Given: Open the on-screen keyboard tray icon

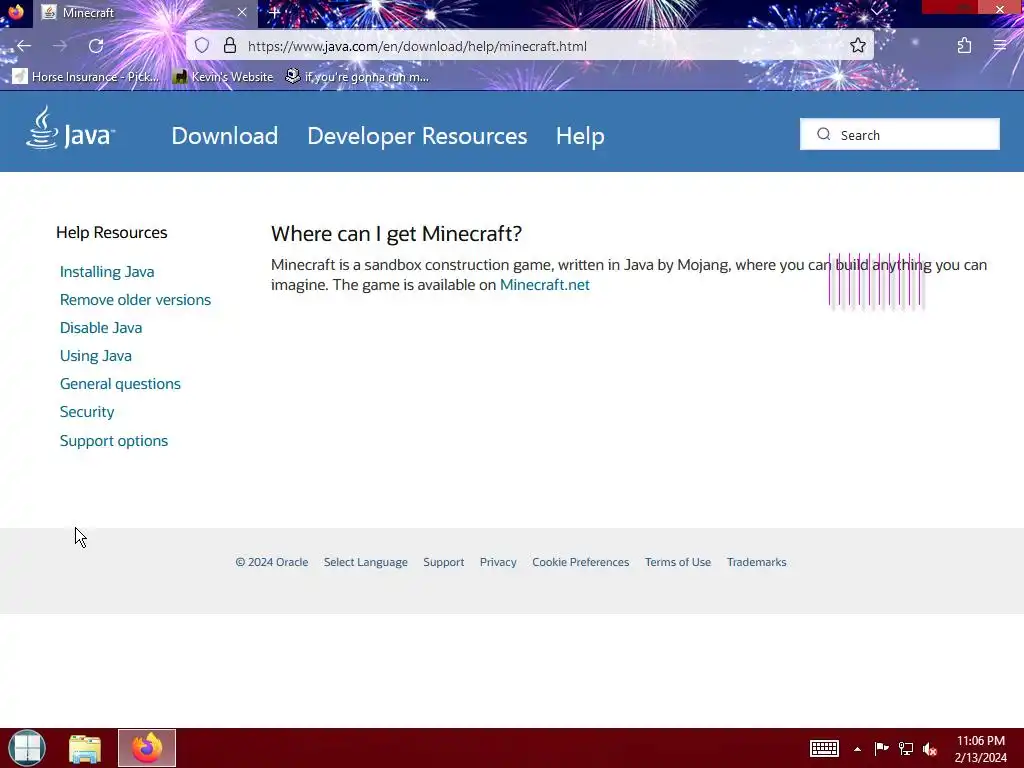Looking at the screenshot, I should point(824,748).
